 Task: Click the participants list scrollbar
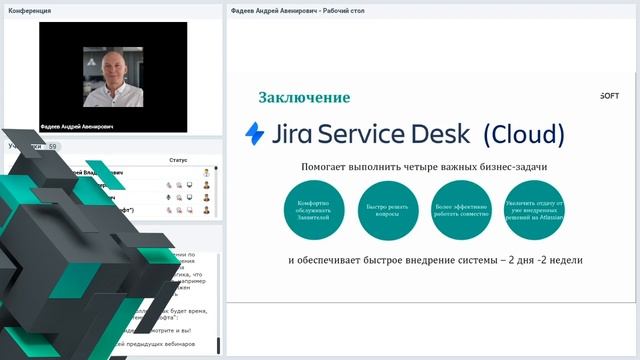(x=216, y=191)
